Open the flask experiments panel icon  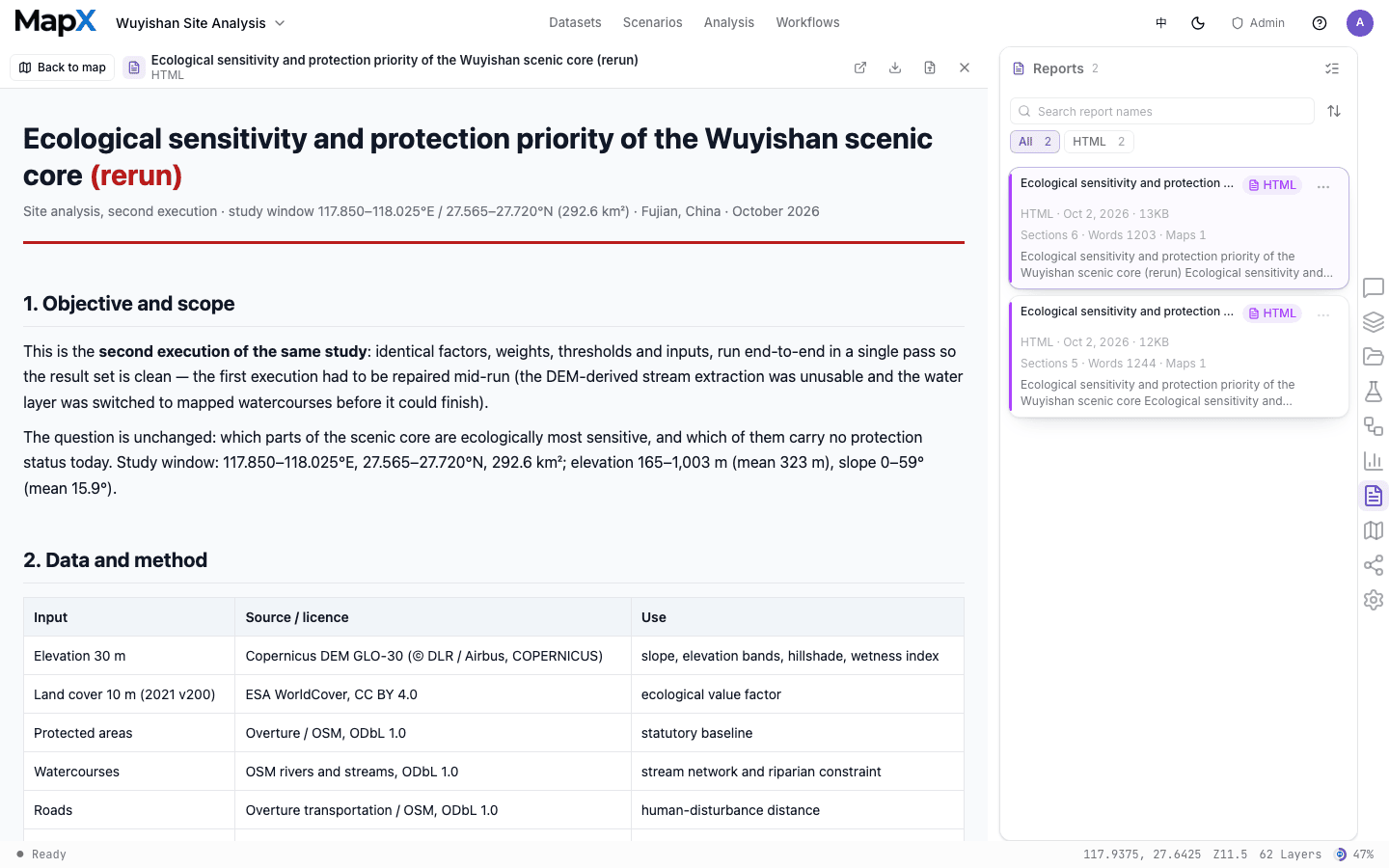[x=1374, y=392]
